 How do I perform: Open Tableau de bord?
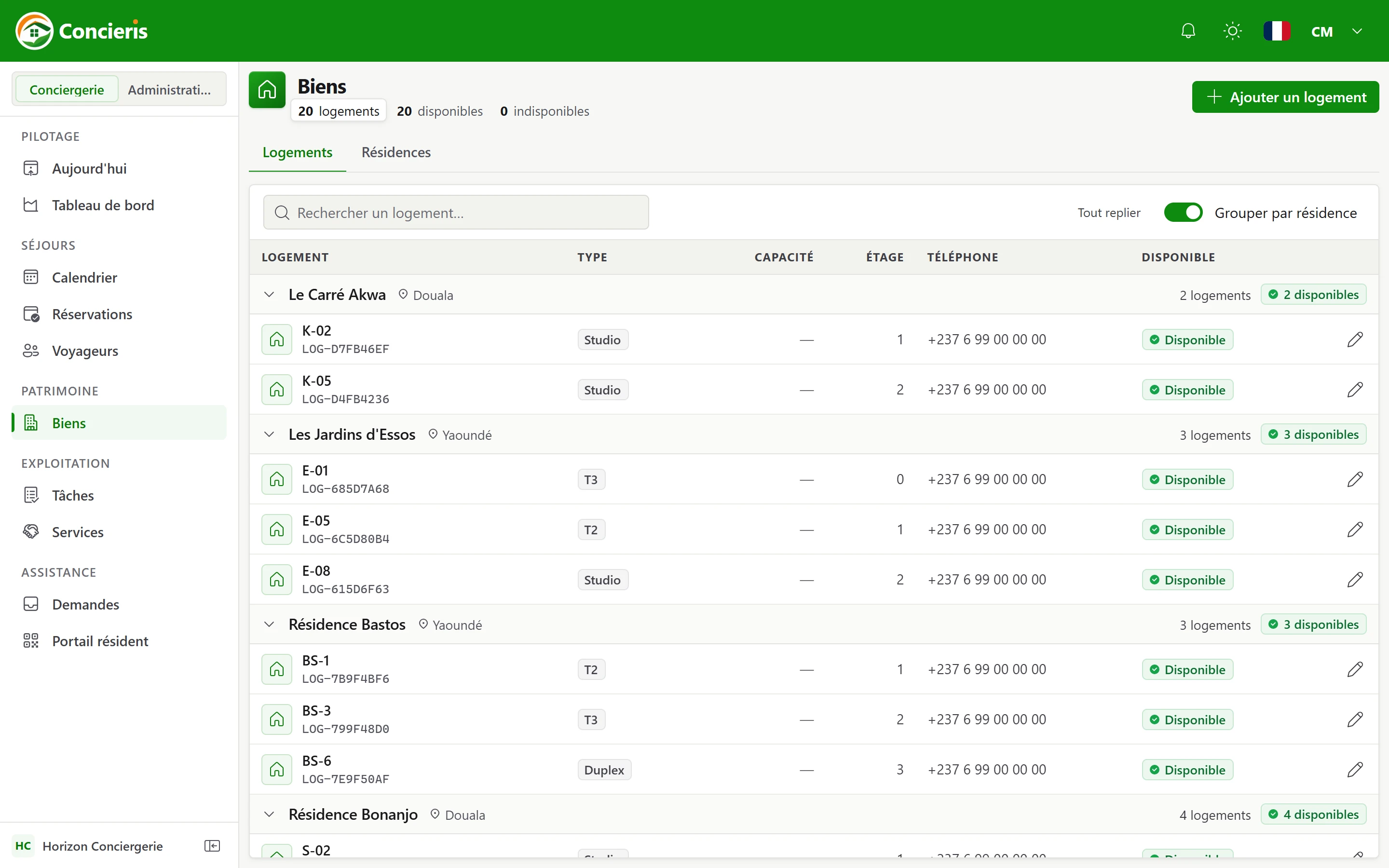[119, 205]
